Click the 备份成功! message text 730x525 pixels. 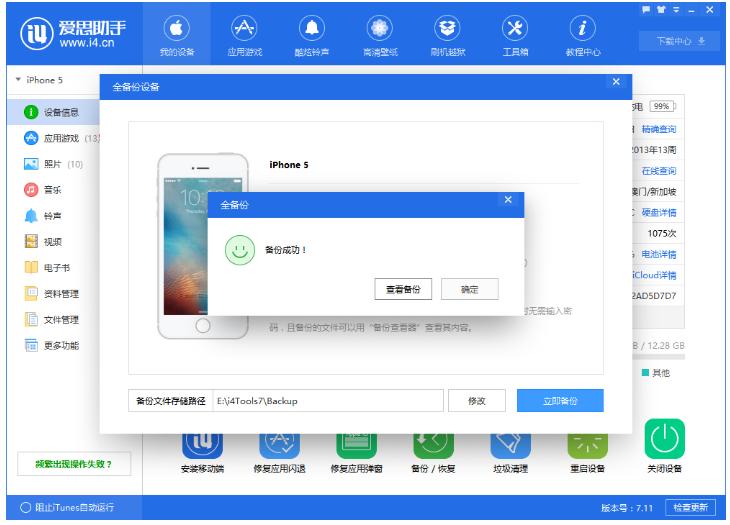pyautogui.click(x=285, y=250)
